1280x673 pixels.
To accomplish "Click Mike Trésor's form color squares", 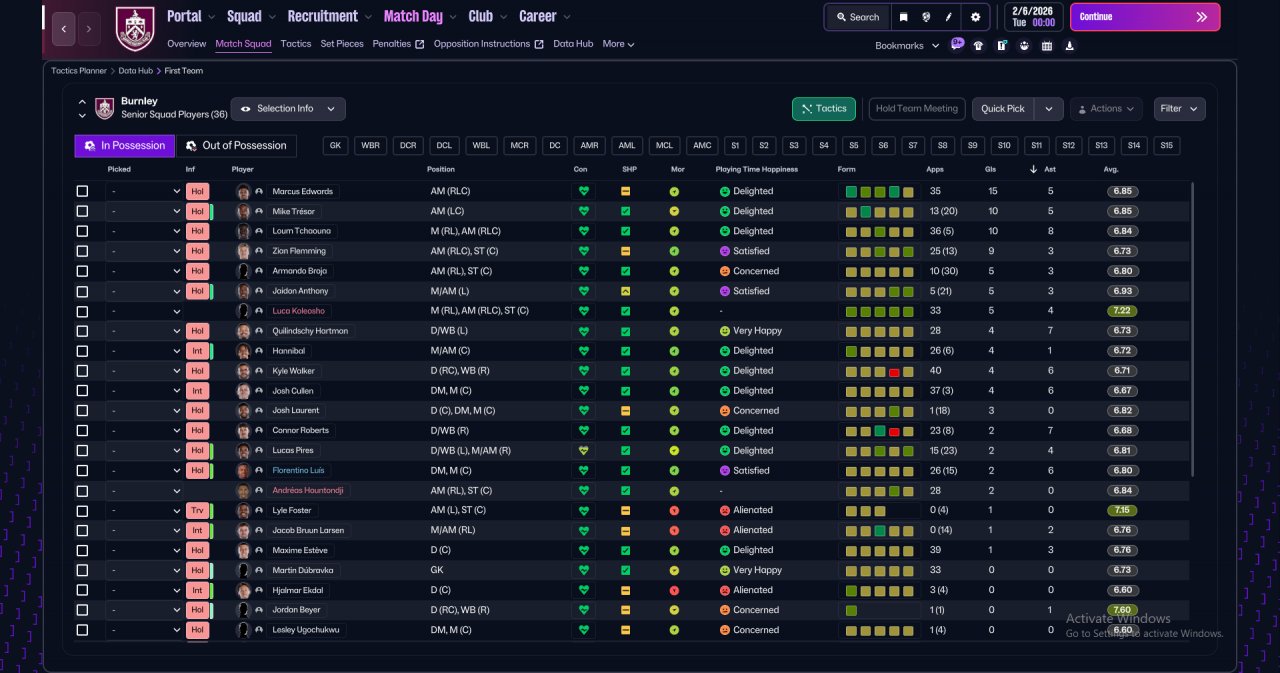I will click(x=880, y=211).
